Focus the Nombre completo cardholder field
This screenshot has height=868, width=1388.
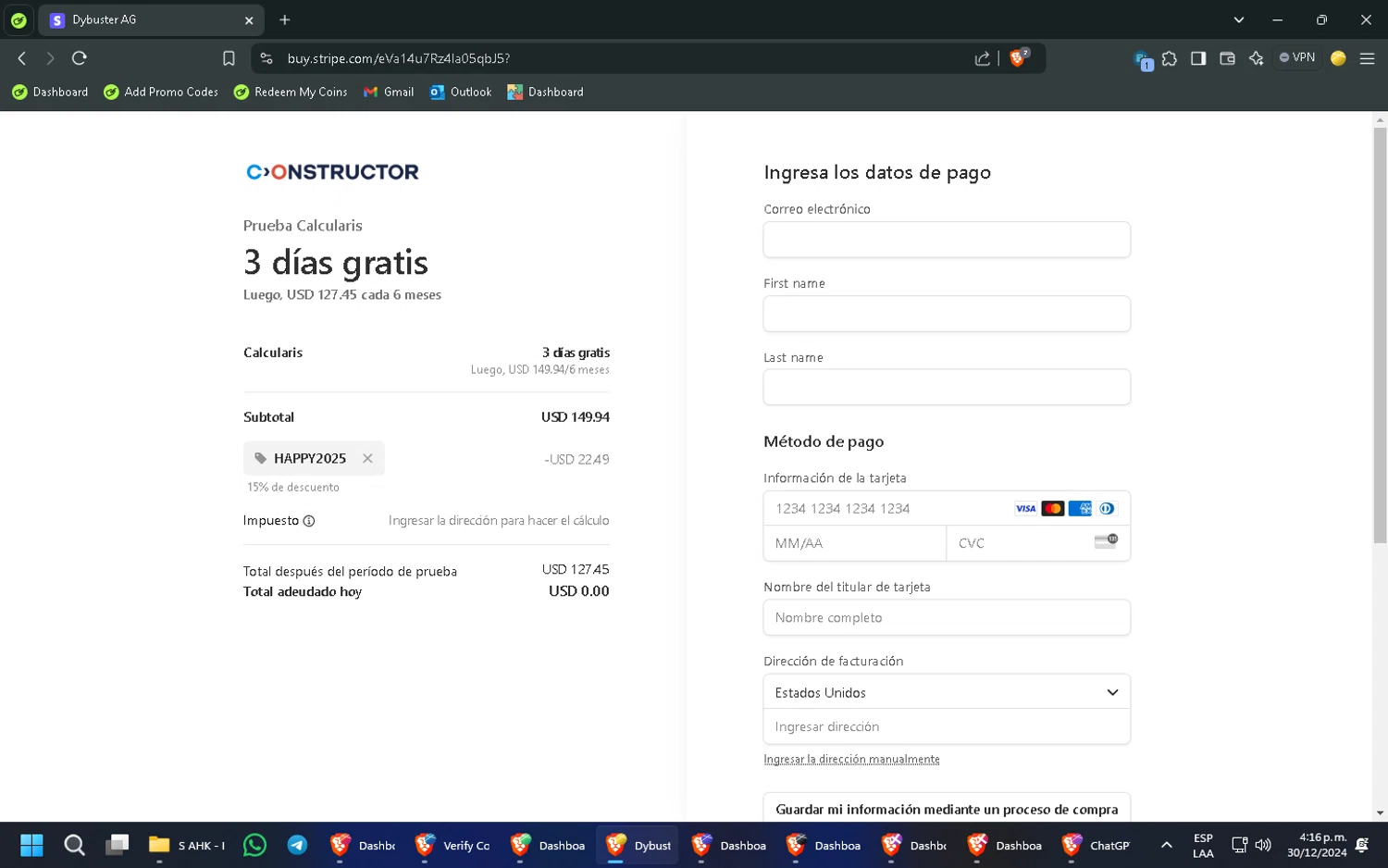(947, 617)
